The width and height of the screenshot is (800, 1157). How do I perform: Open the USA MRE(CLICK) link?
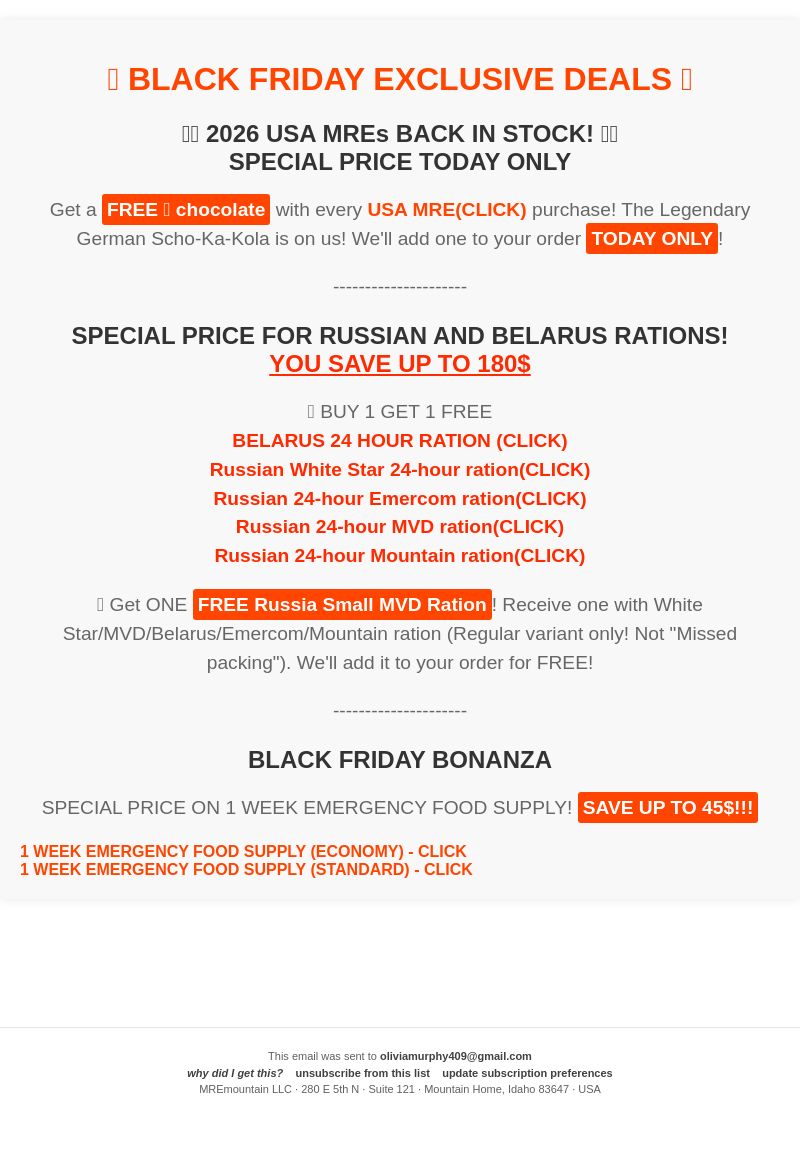pyautogui.click(x=446, y=210)
